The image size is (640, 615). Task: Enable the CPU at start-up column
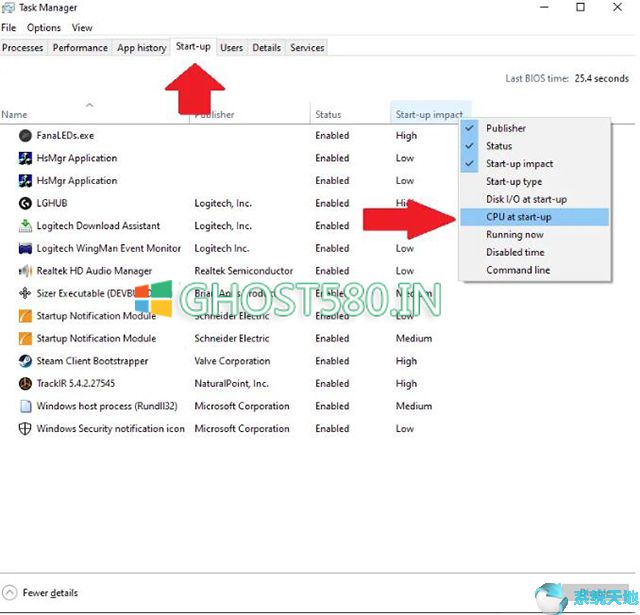[535, 217]
